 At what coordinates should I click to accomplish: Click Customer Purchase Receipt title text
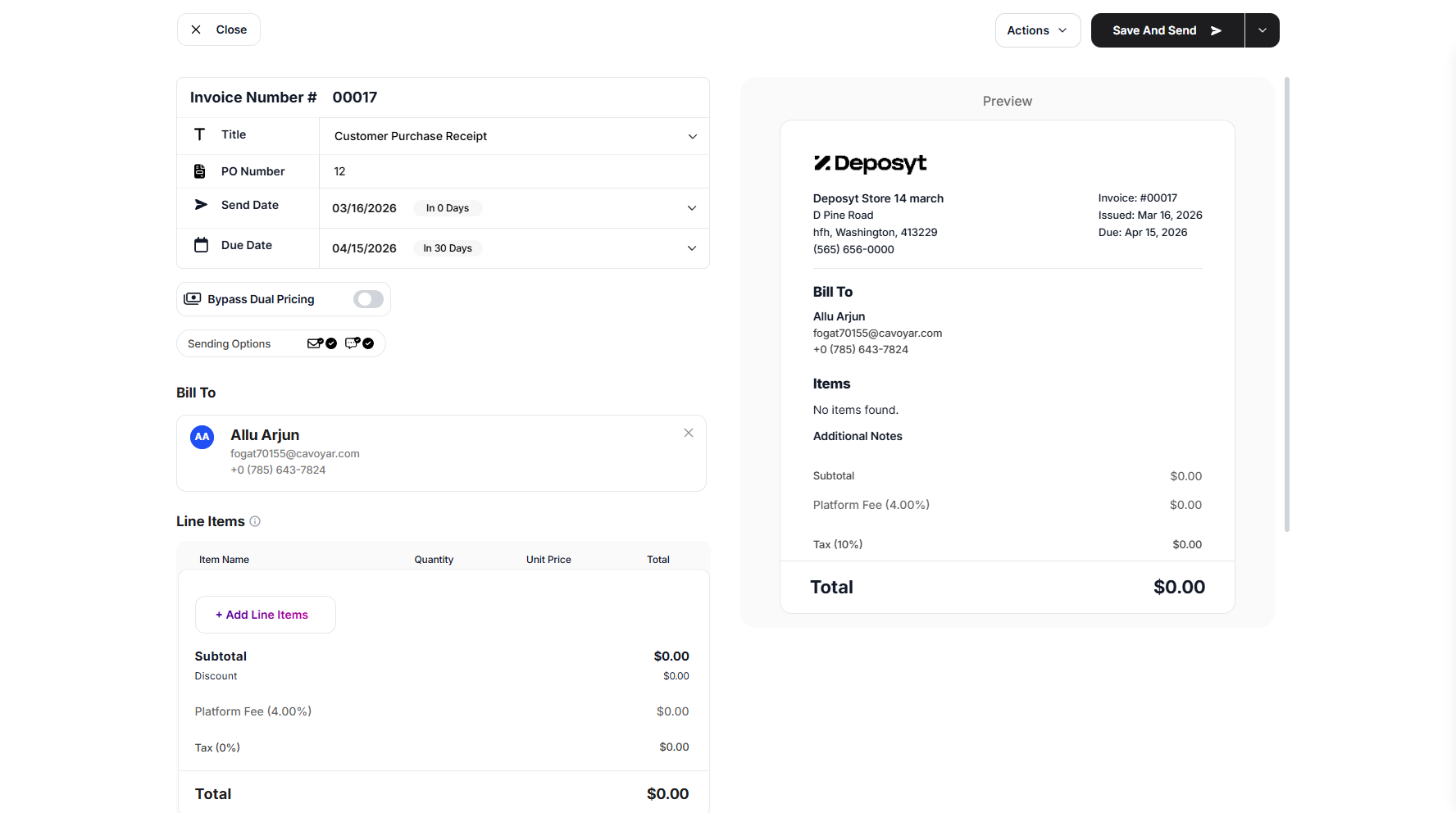coord(411,136)
